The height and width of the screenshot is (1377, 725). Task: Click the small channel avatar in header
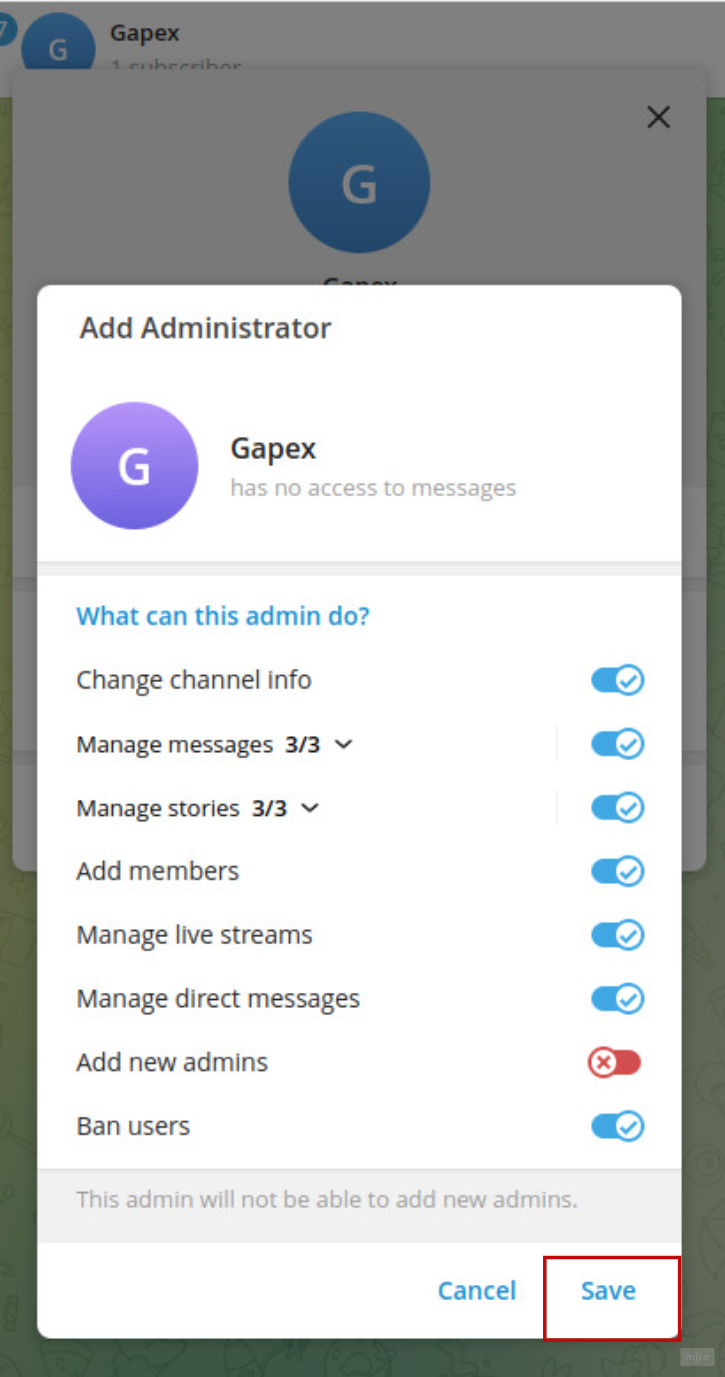[x=58, y=45]
